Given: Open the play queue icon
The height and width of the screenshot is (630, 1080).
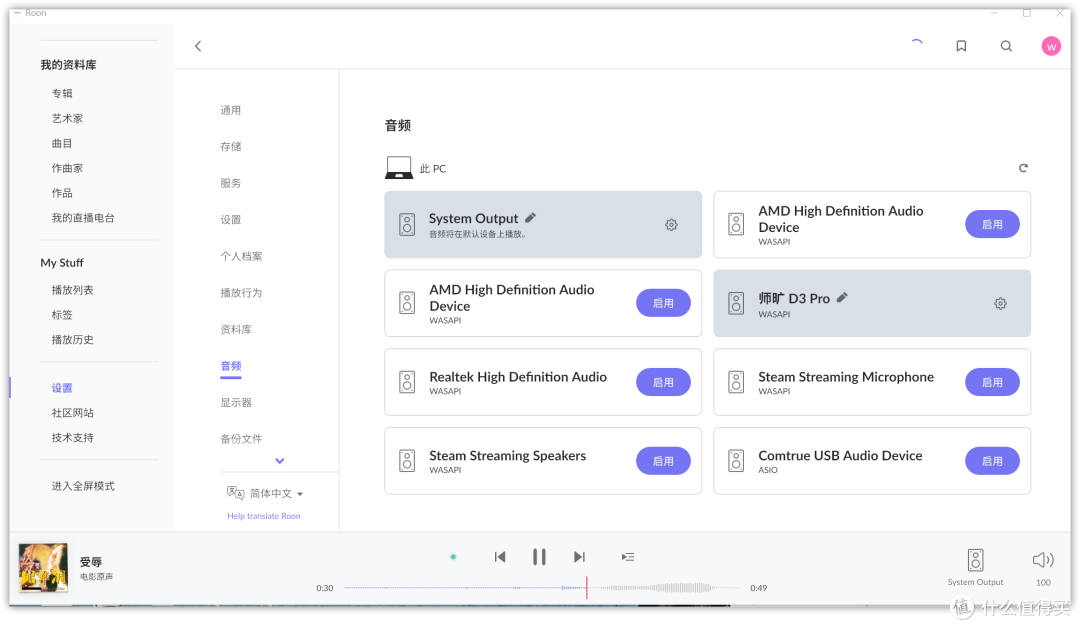Looking at the screenshot, I should click(x=627, y=557).
